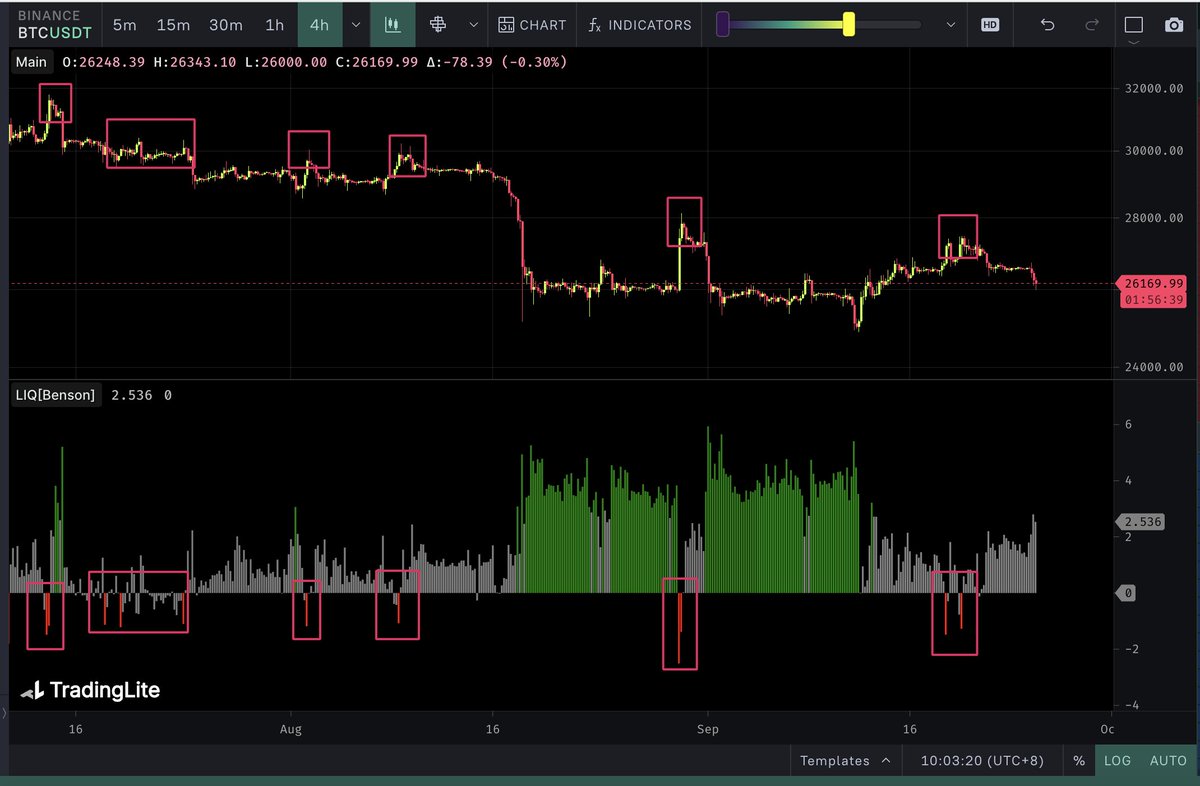
Task: Click the 24000.00 price axis label
Action: [x=1152, y=366]
